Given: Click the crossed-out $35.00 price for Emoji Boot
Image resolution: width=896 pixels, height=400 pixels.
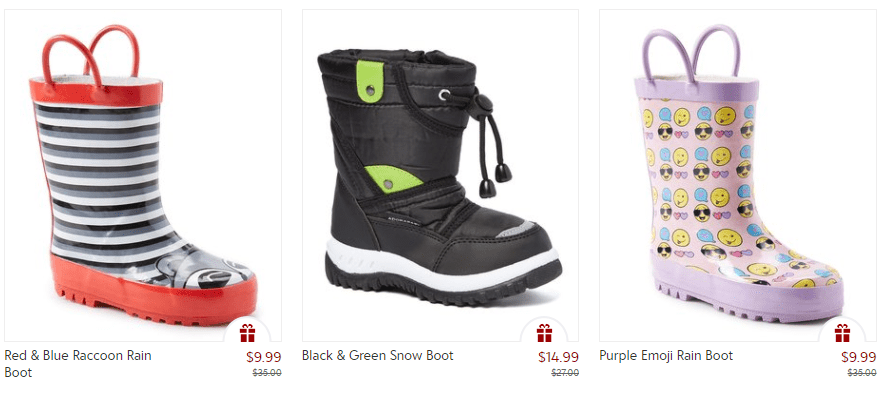Looking at the screenshot, I should 862,373.
